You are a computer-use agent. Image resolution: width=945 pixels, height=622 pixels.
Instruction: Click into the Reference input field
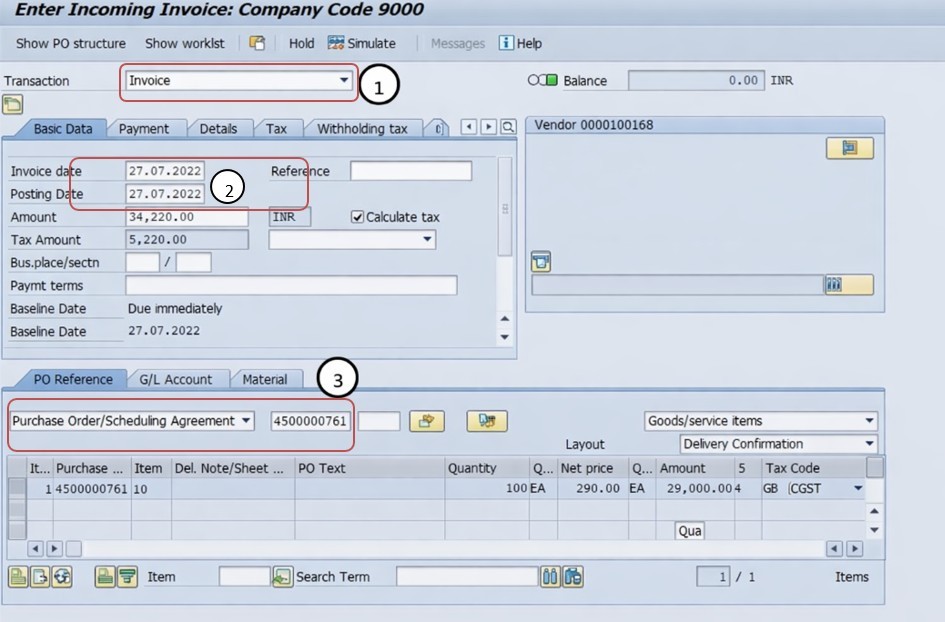coord(410,171)
